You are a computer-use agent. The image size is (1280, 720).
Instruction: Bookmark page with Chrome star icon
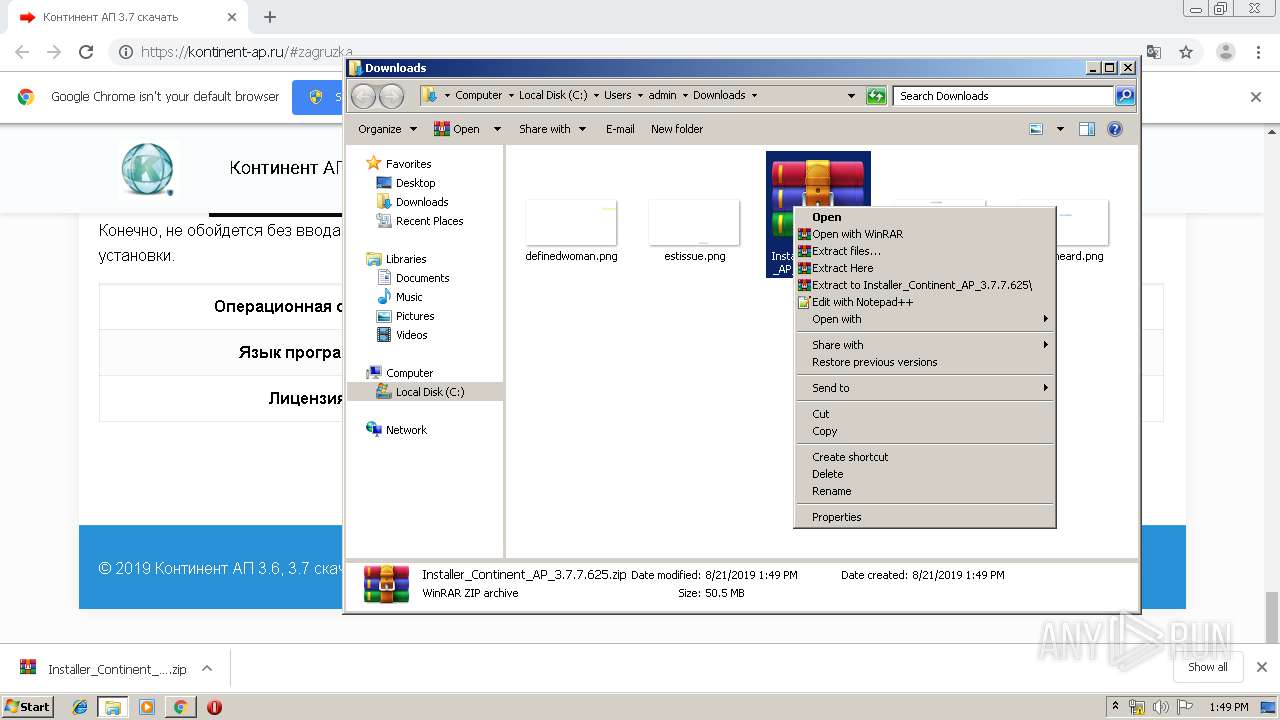tap(1186, 52)
